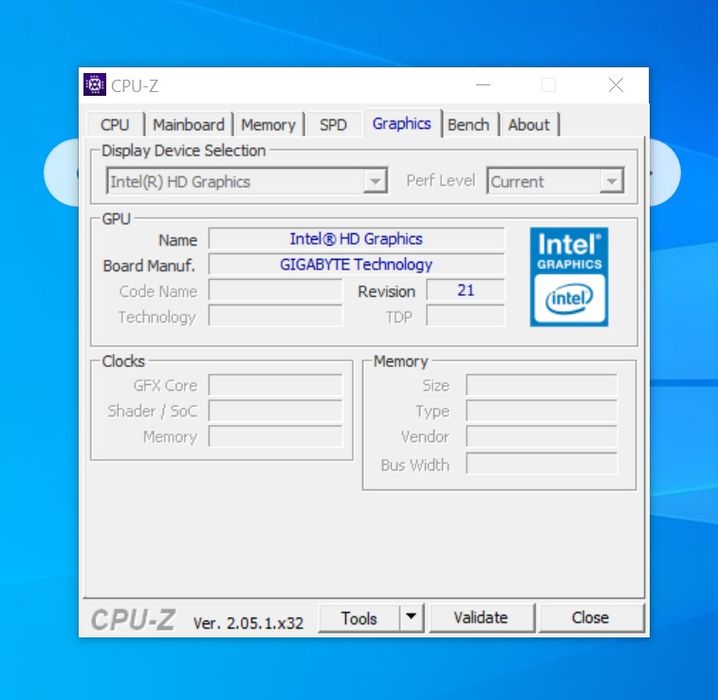Click the empty Bus Width field
The height and width of the screenshot is (700, 718).
pos(542,464)
